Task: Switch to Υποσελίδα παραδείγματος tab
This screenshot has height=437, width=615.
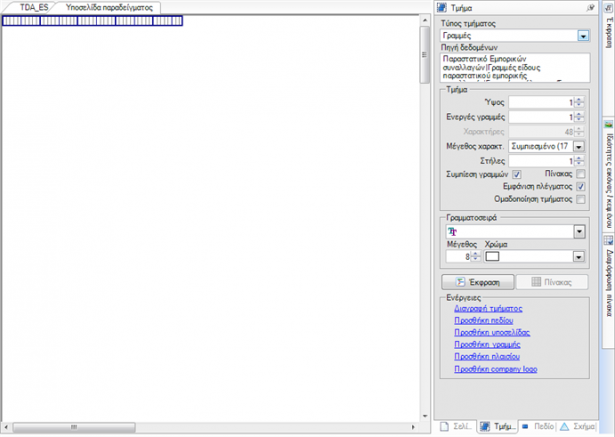Action: point(109,7)
